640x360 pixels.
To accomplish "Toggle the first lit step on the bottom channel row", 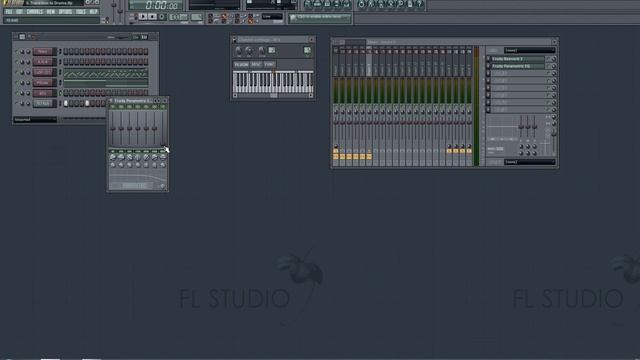I will 66,104.
